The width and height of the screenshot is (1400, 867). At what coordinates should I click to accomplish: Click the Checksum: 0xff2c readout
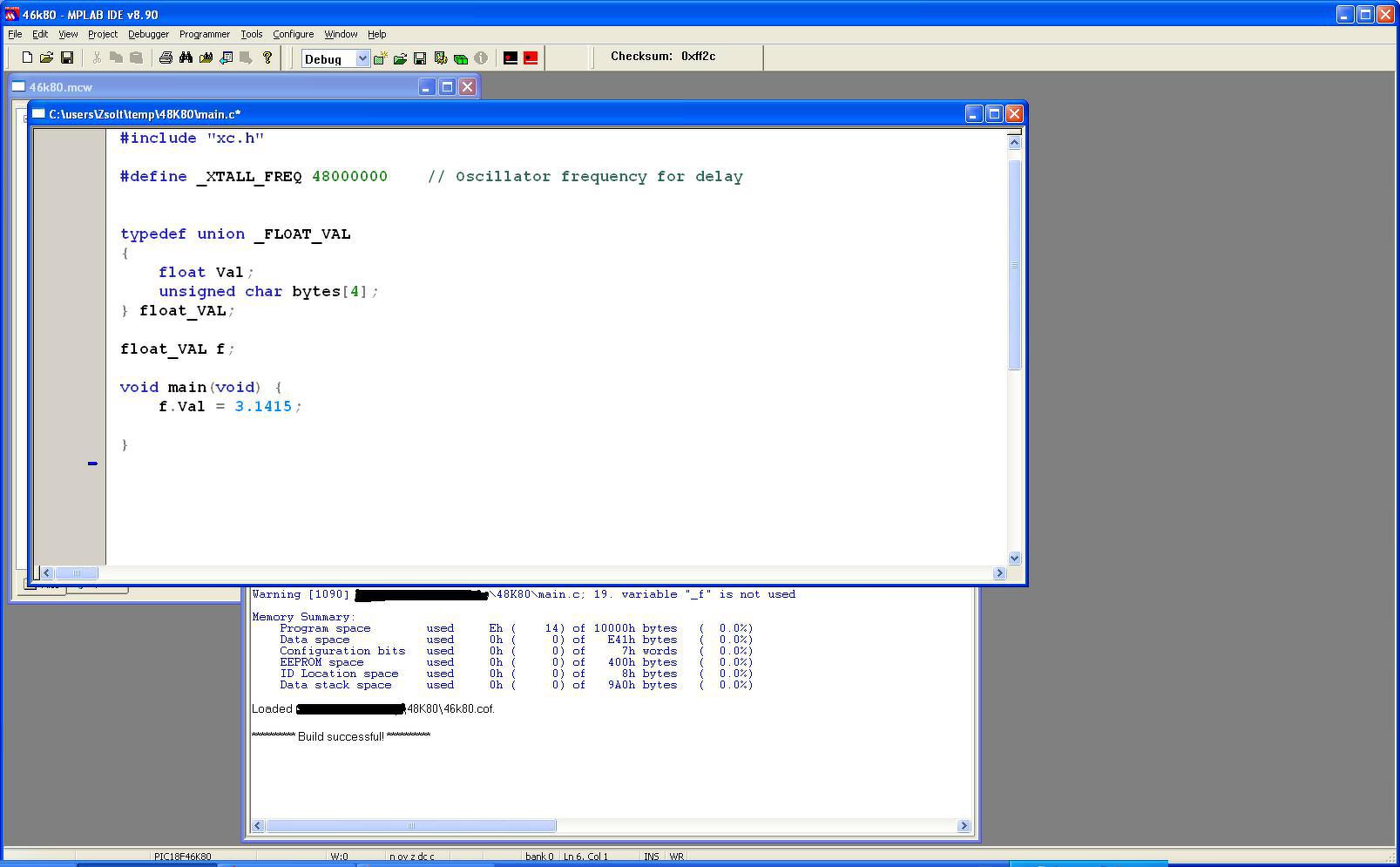tap(663, 56)
